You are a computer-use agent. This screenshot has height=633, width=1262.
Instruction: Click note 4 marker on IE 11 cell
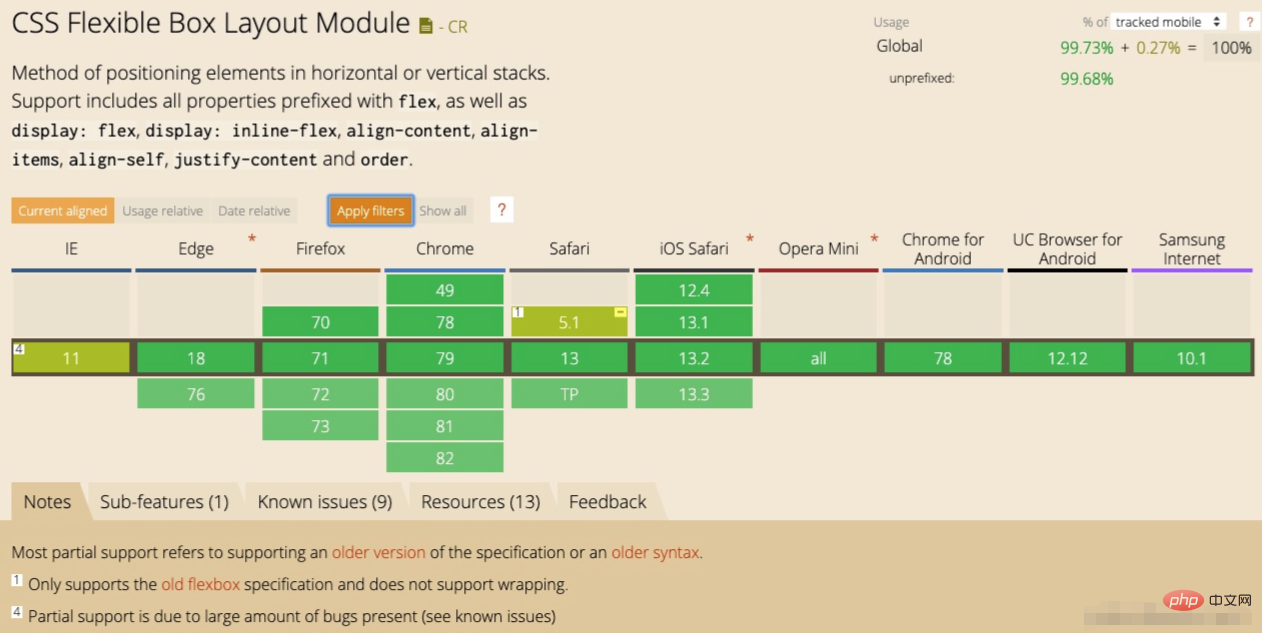tap(19, 349)
